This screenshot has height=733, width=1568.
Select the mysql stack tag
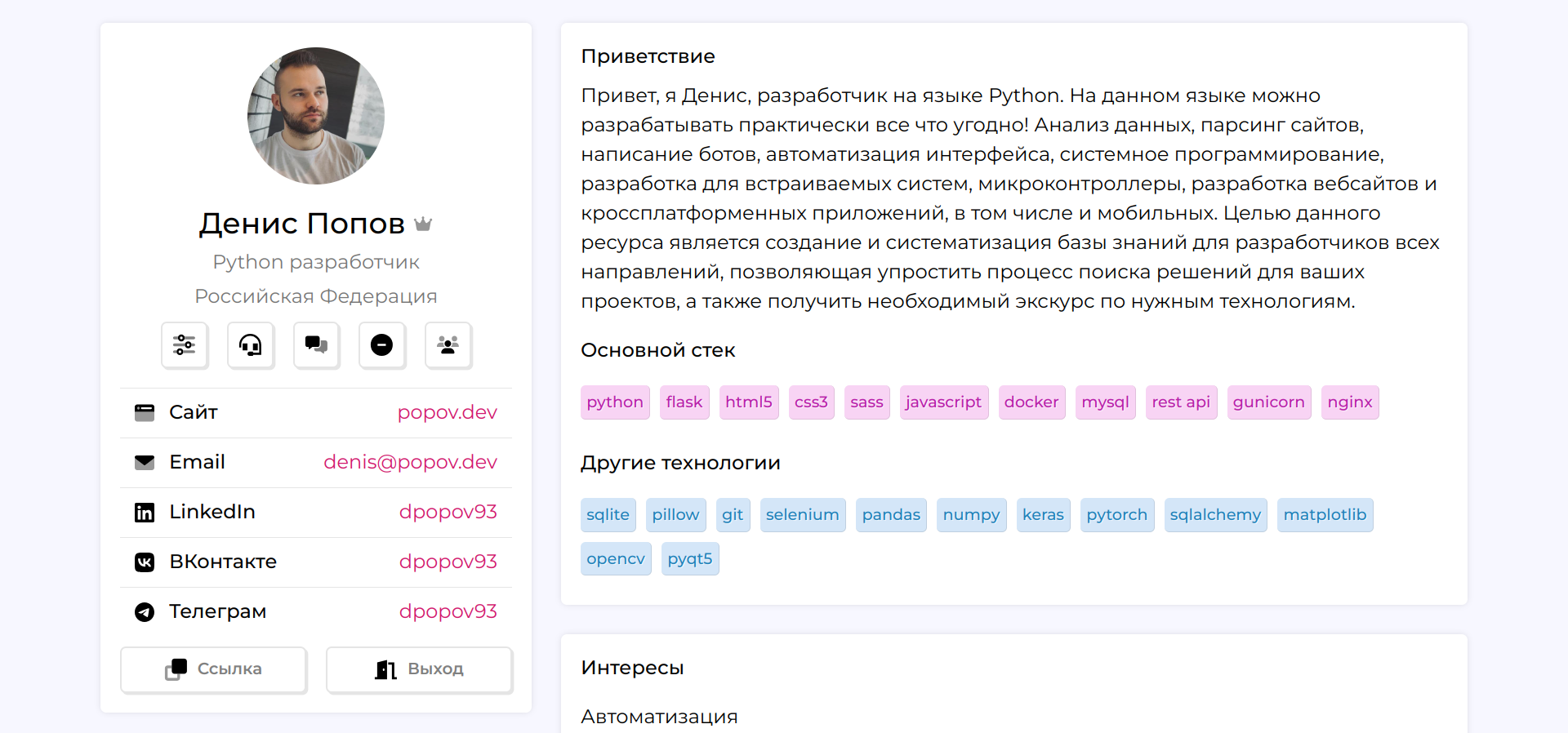1106,402
